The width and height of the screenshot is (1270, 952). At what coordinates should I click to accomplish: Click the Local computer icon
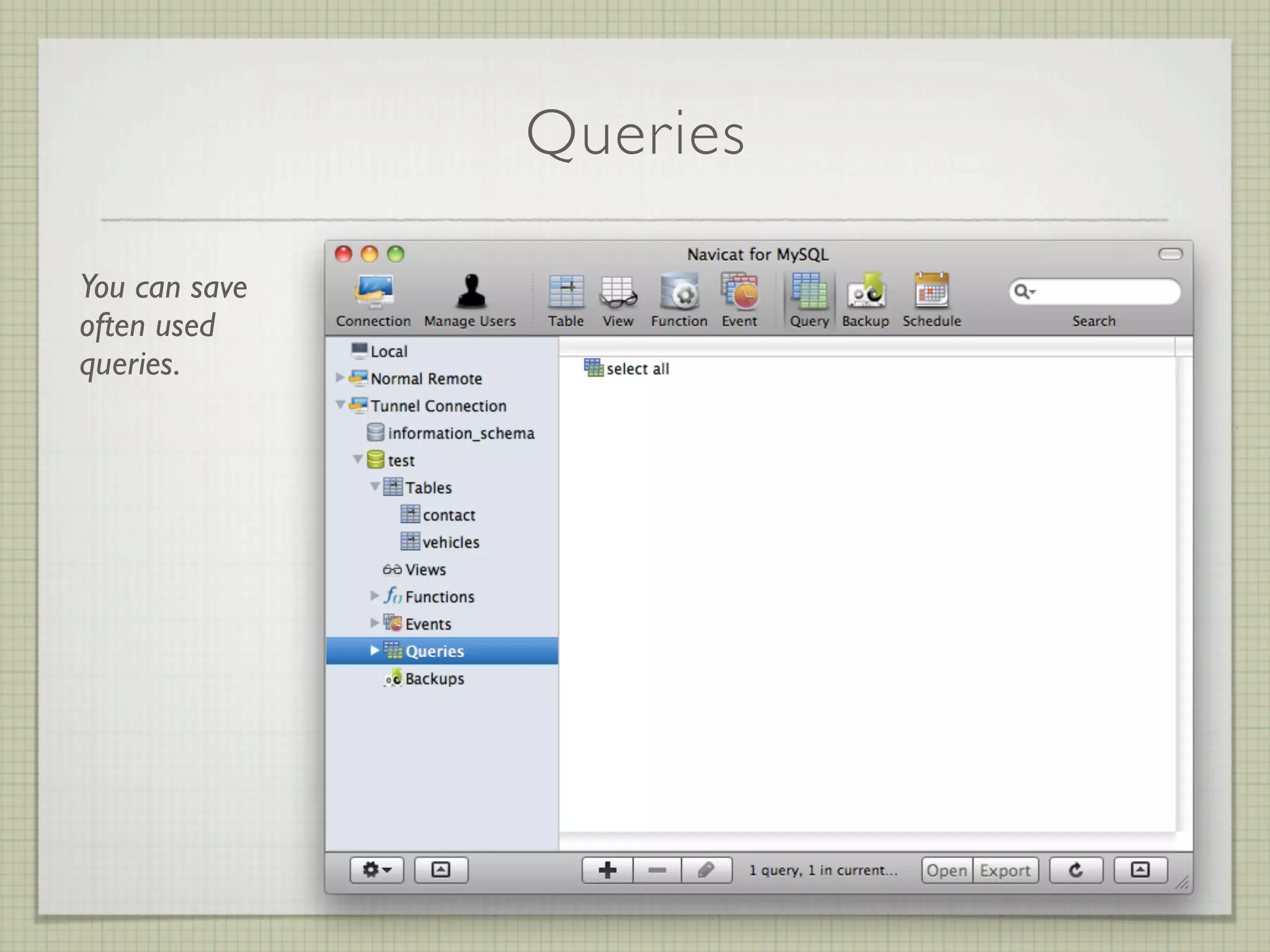click(x=359, y=350)
